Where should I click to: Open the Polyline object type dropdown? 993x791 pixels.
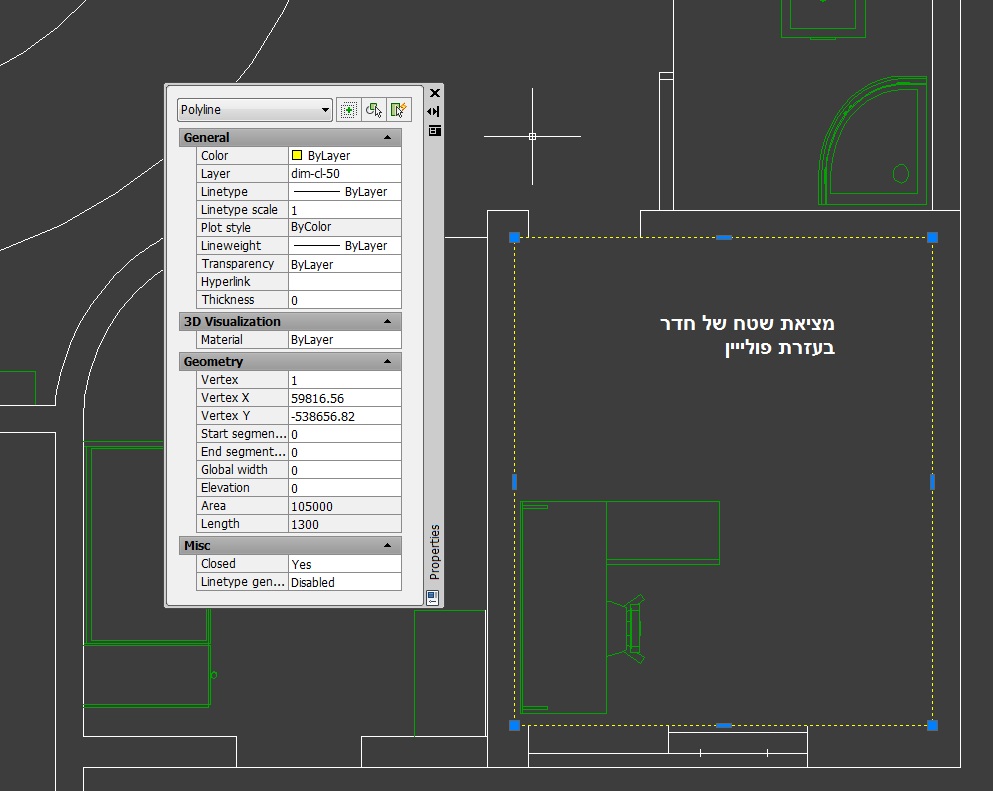tap(255, 110)
